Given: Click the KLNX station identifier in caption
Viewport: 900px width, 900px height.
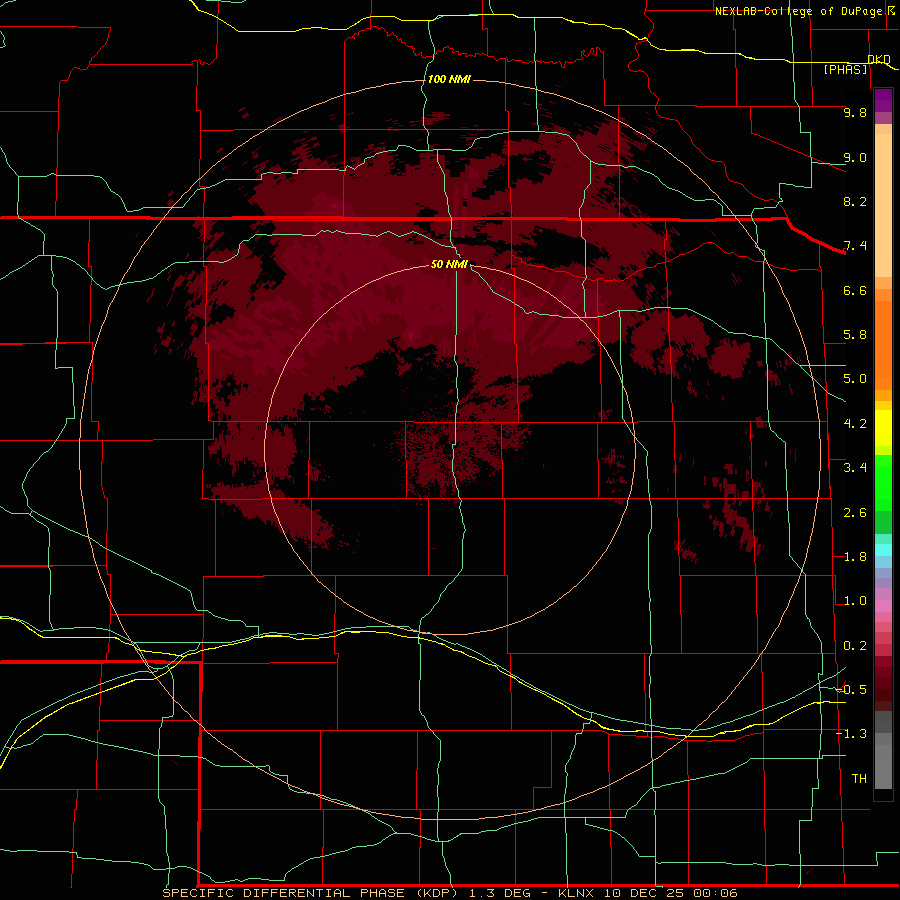Looking at the screenshot, I should [577, 893].
